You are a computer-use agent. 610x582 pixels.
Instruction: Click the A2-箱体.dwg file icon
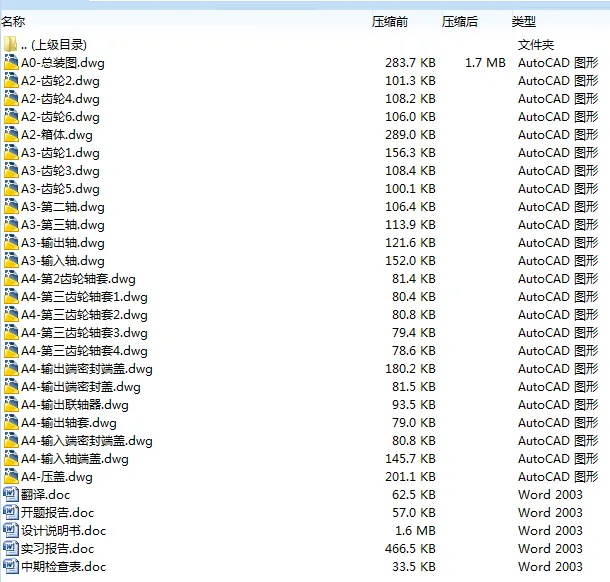pyautogui.click(x=11, y=135)
